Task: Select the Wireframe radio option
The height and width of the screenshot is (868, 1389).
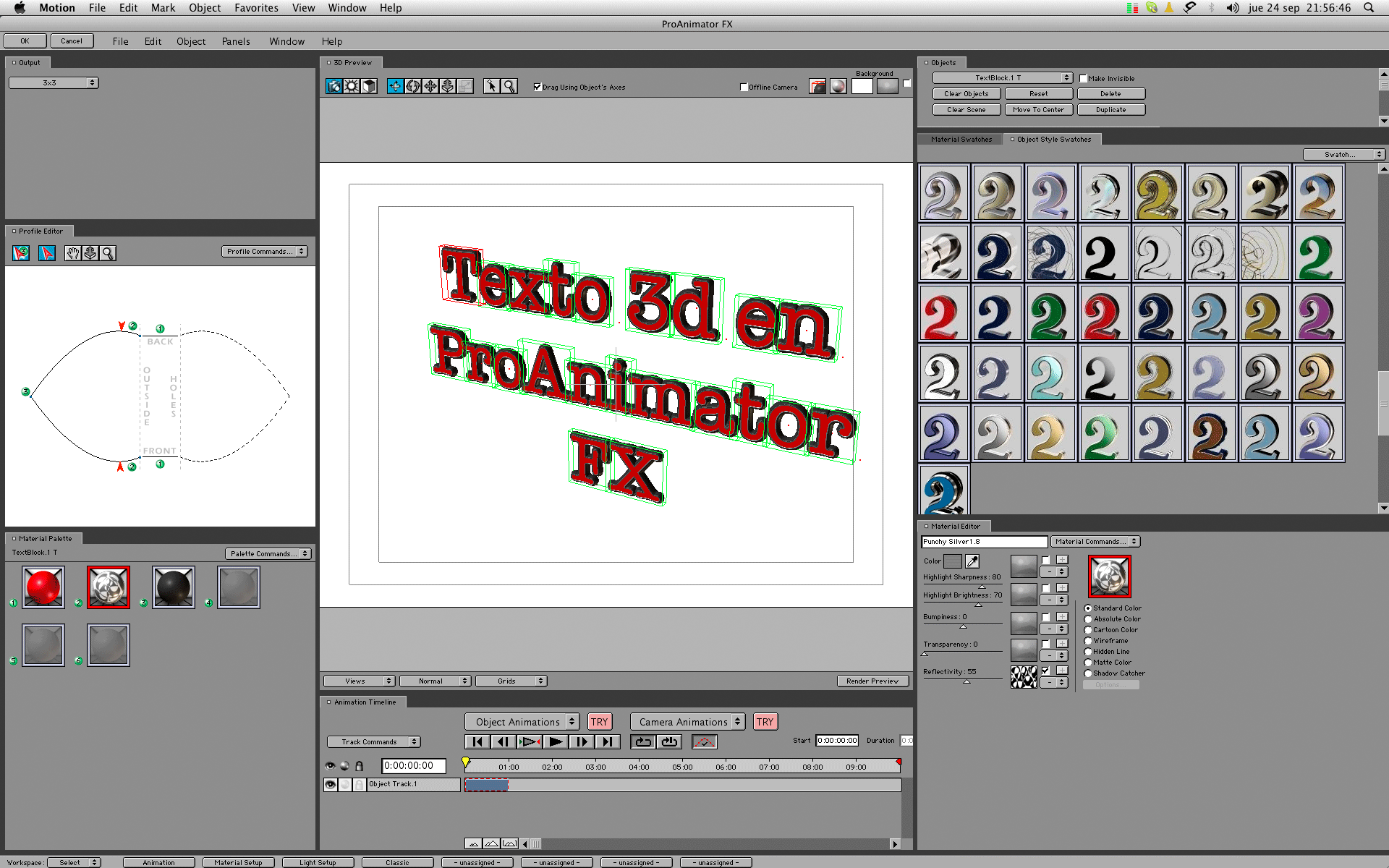Action: coord(1088,641)
